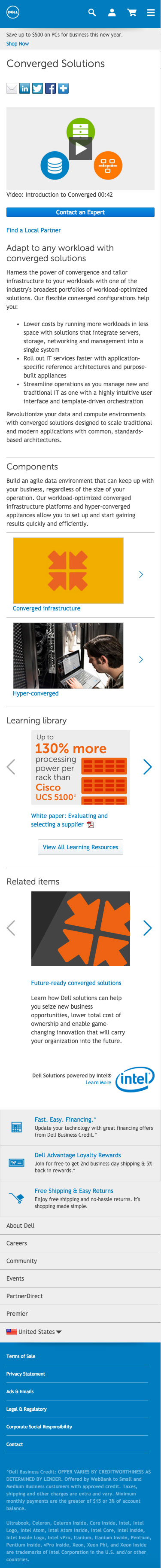Share page on Twitter

pos(38,88)
